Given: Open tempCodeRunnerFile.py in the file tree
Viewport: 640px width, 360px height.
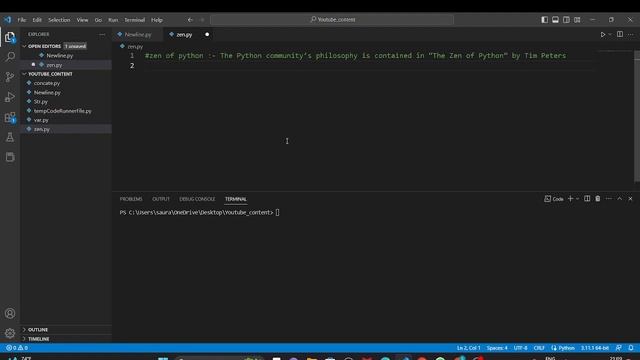Looking at the screenshot, I should click(62, 111).
